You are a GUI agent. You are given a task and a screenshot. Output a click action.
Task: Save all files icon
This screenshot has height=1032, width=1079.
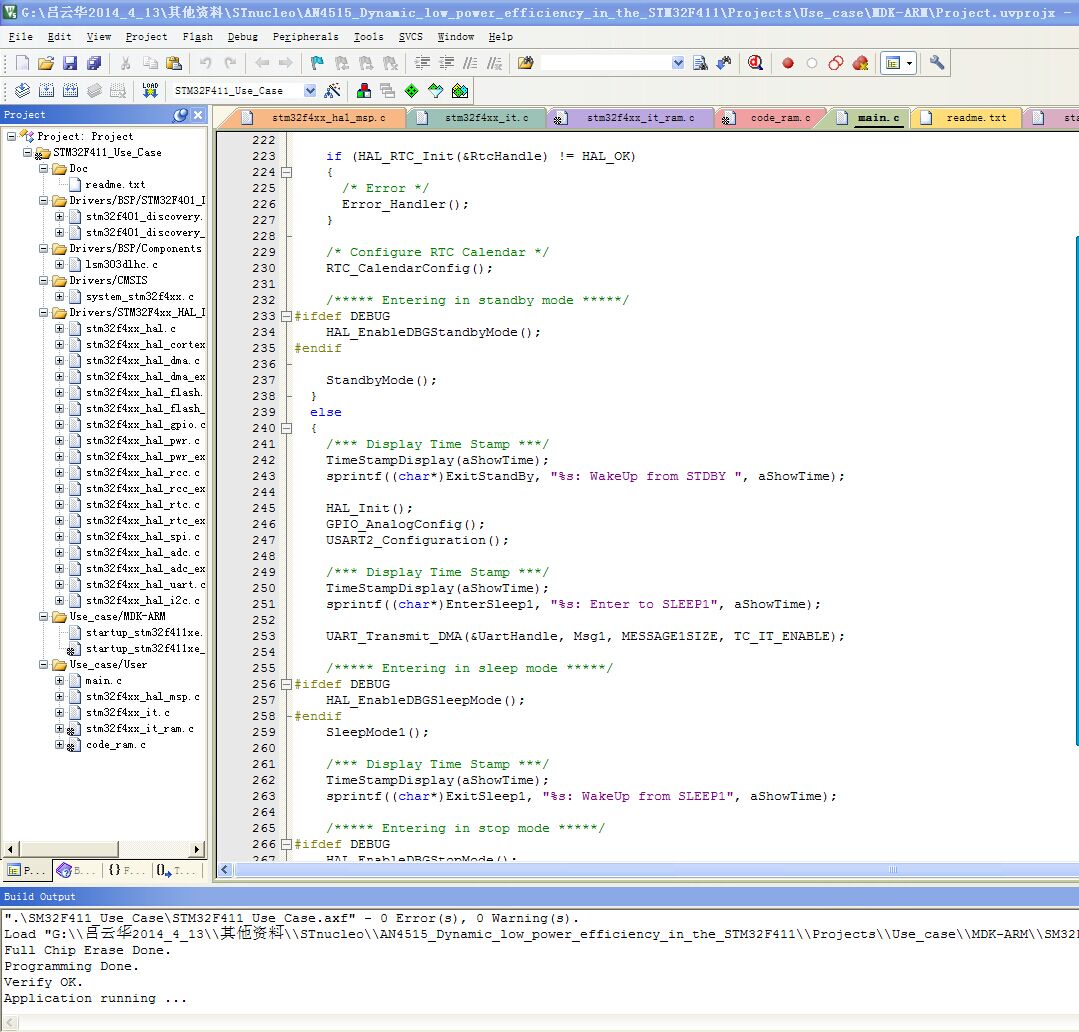(x=94, y=63)
